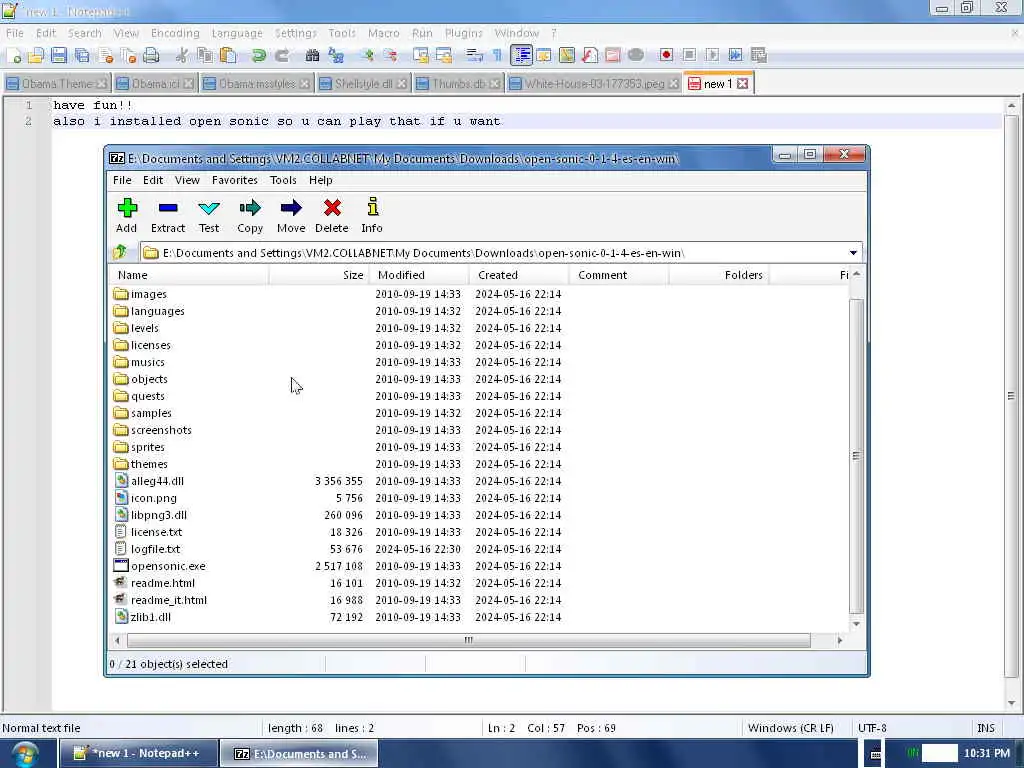This screenshot has width=1024, height=768.
Task: Click the Replace icon in Notepad++ toolbar
Action: 336,56
